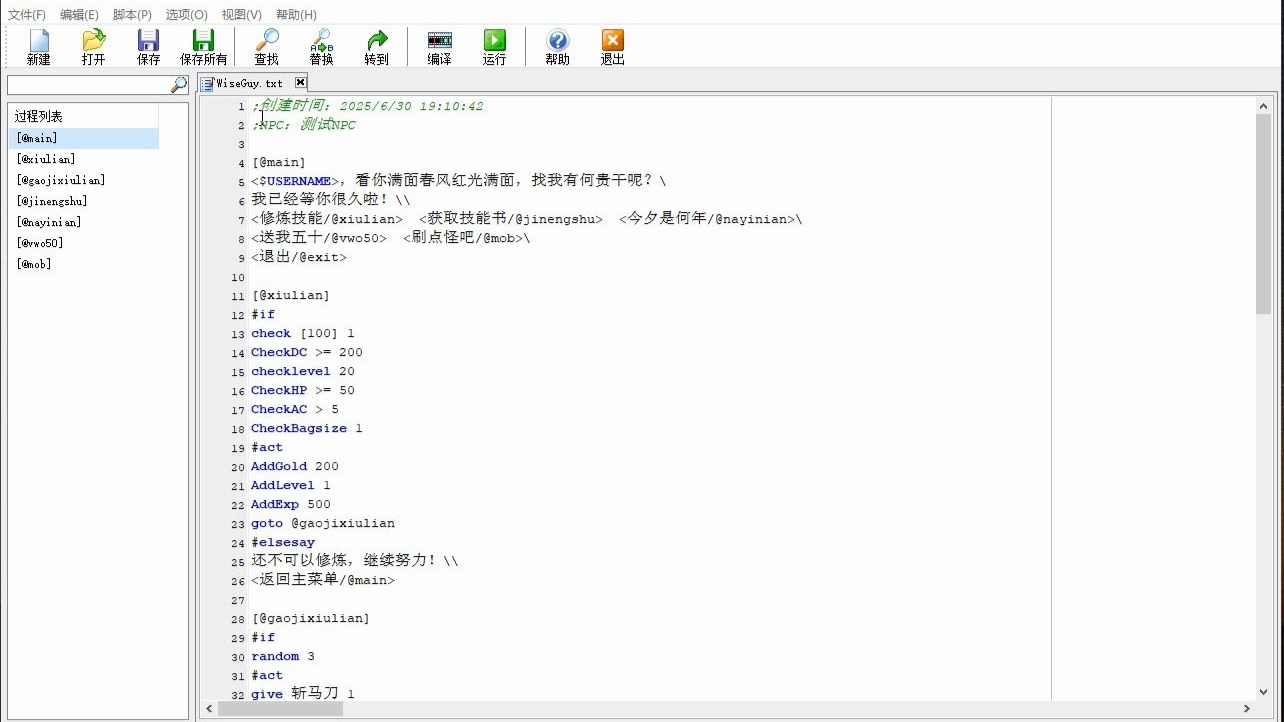Click AddExp 500 line
Viewport: 1284px width, 722px height.
coord(291,504)
